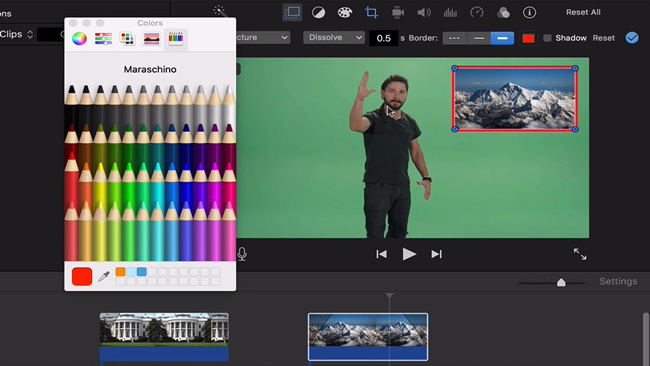Open the Picture in Picture style dropdown

[x=263, y=37]
